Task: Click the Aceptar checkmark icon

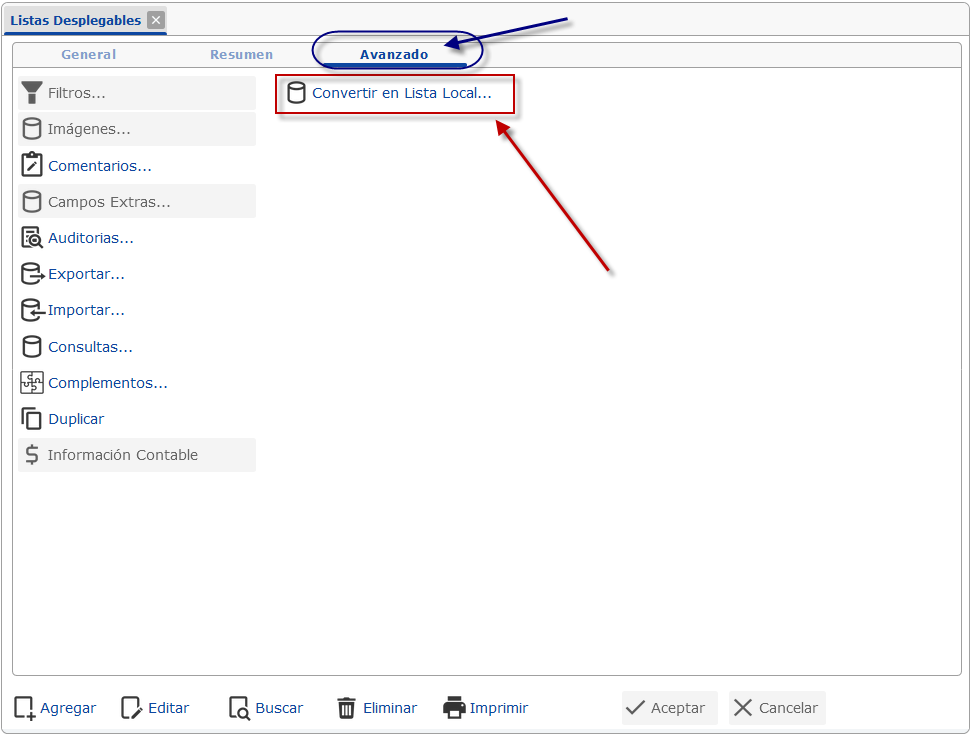Action: click(x=635, y=707)
